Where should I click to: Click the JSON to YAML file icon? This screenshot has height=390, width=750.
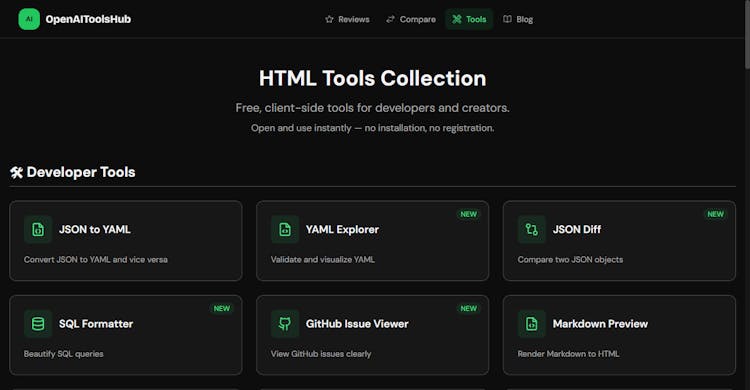point(38,230)
